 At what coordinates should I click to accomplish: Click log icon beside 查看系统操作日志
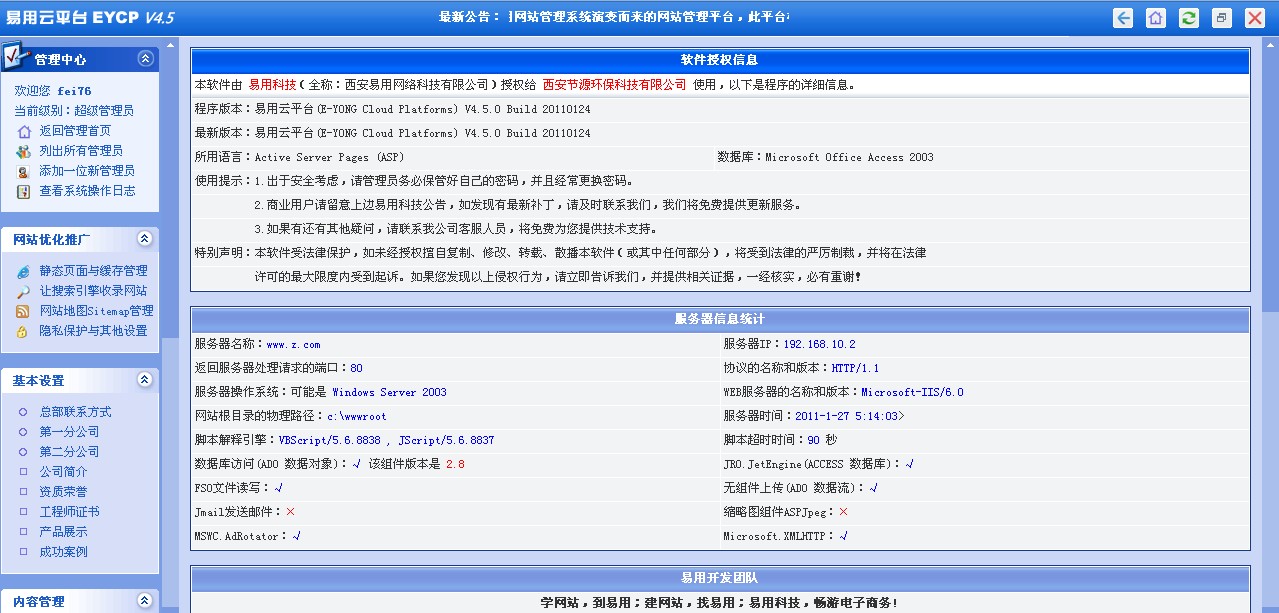point(23,191)
